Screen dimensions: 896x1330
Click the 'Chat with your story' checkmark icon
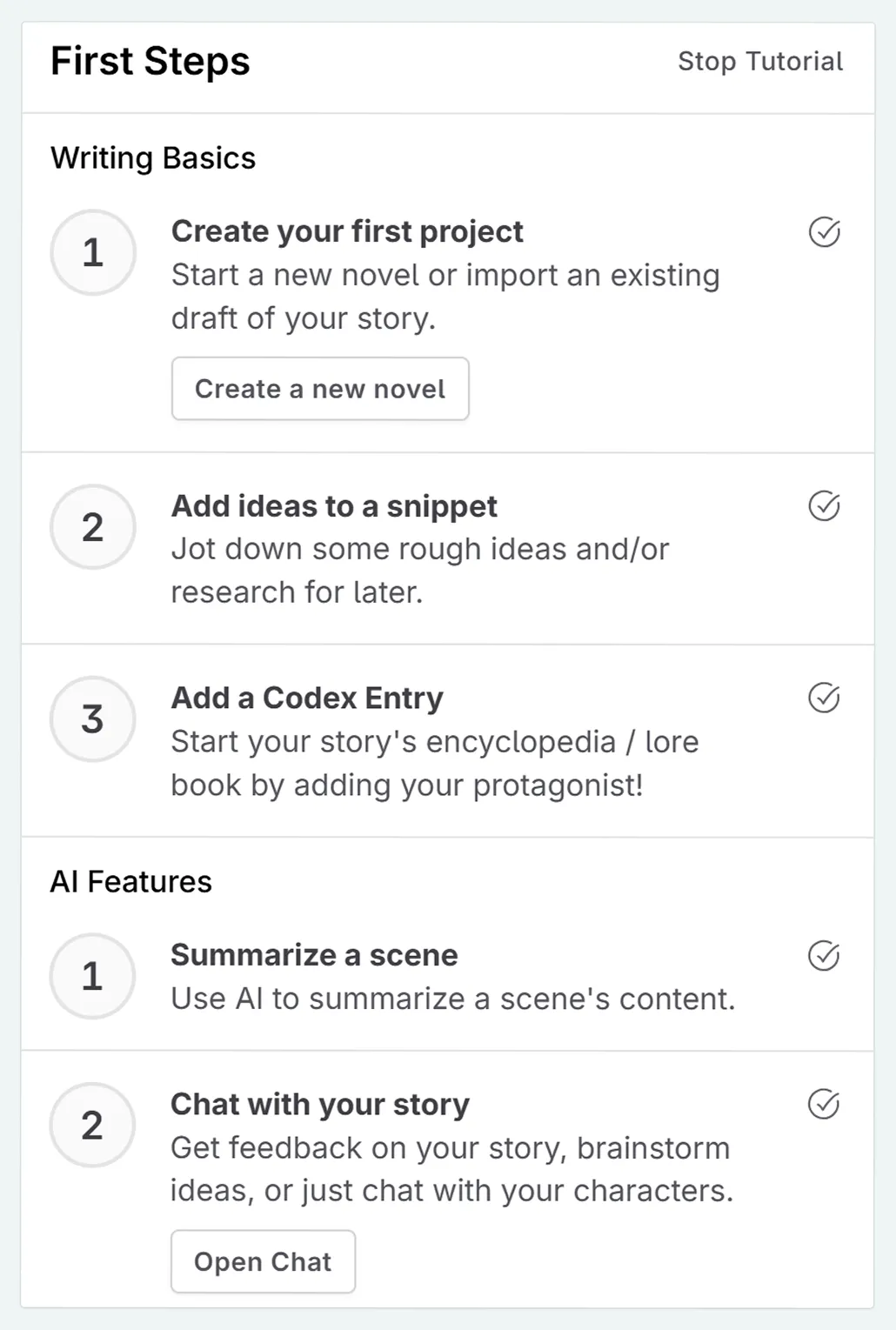824,1104
